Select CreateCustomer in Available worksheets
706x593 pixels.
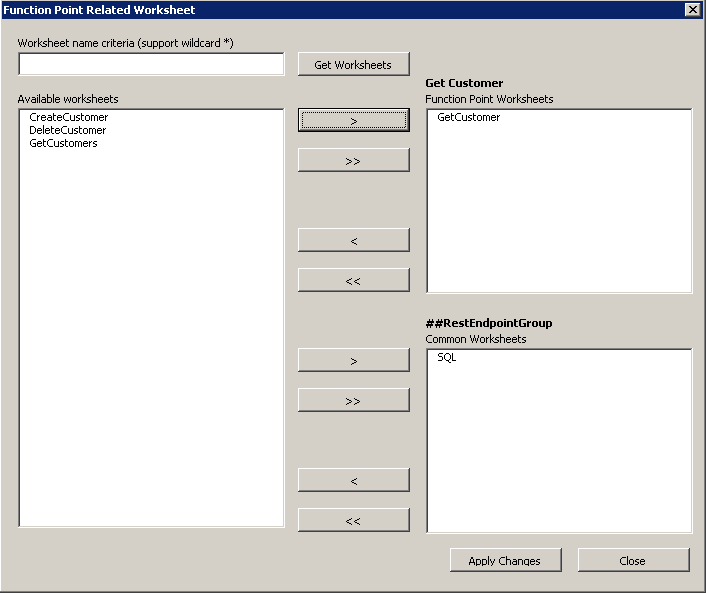coord(68,117)
